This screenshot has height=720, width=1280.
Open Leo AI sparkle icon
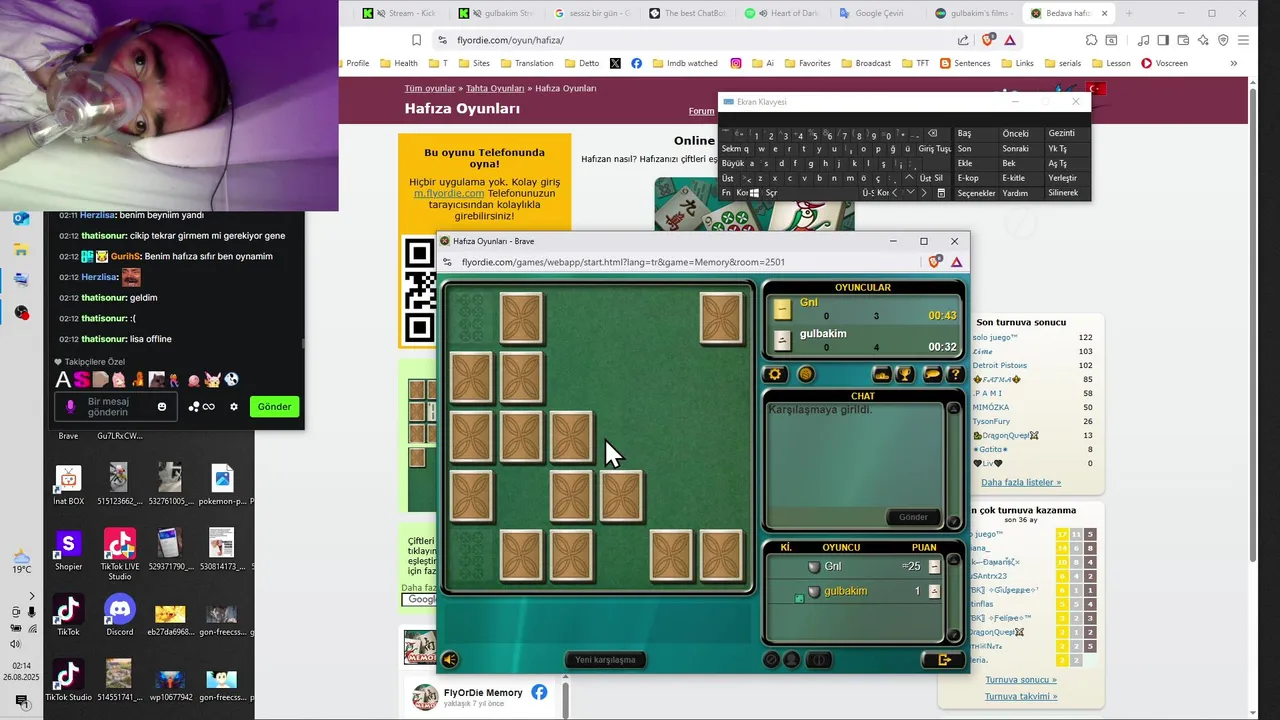[x=1203, y=40]
